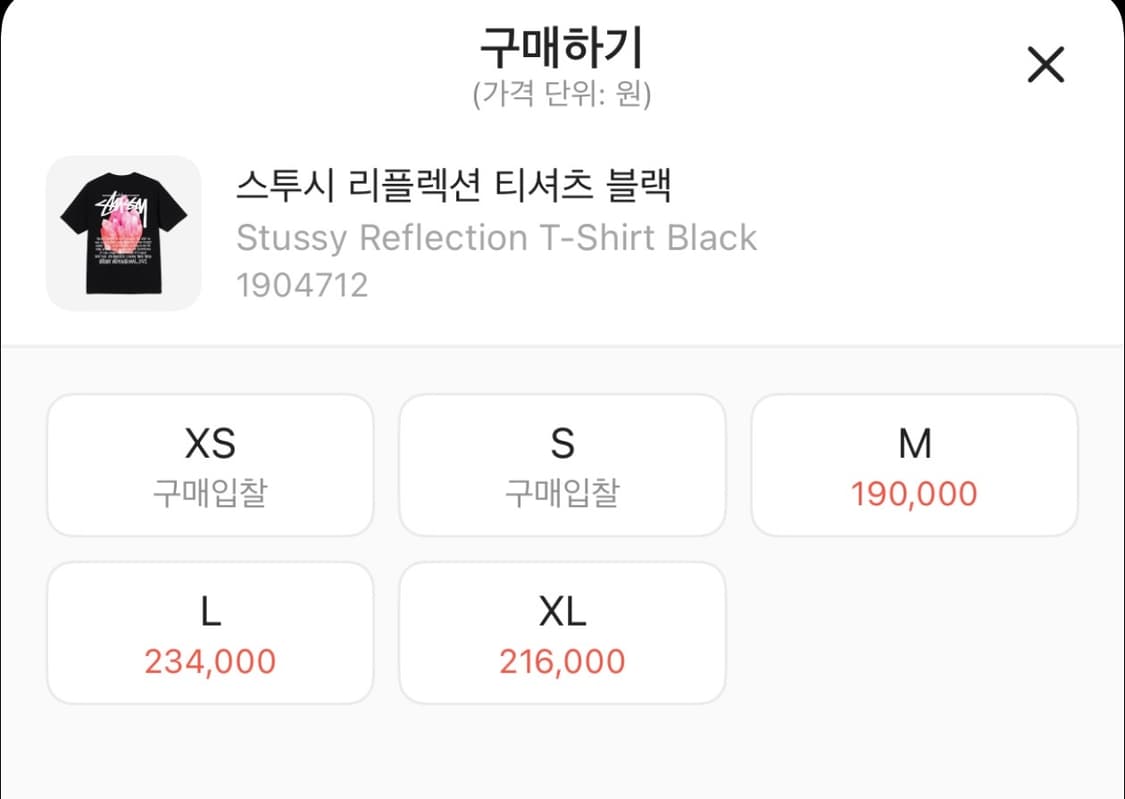Select the M size label text
This screenshot has width=1125, height=799.
point(915,442)
